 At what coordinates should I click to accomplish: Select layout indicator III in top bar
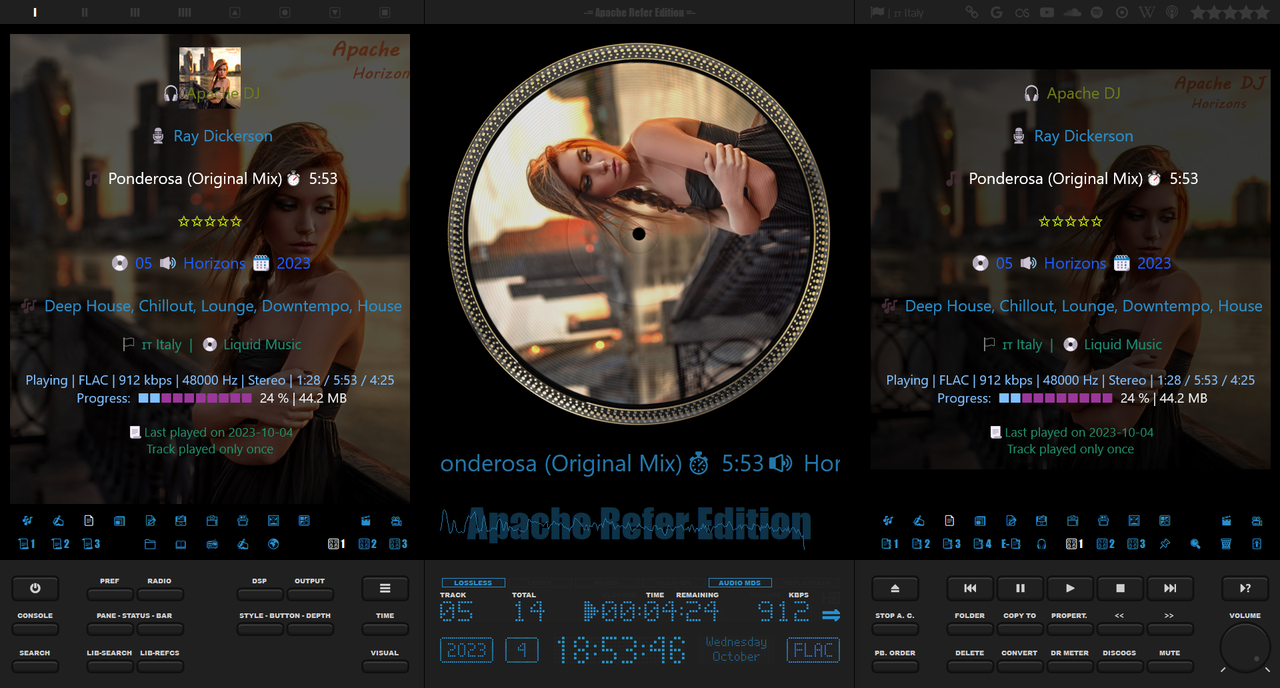(135, 12)
